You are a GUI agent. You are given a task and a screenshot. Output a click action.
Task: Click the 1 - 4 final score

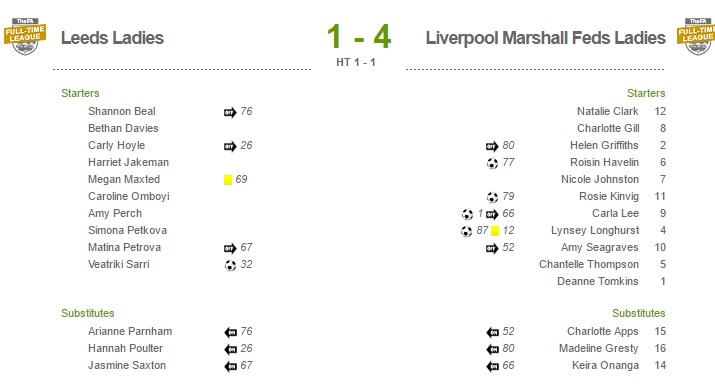[359, 37]
